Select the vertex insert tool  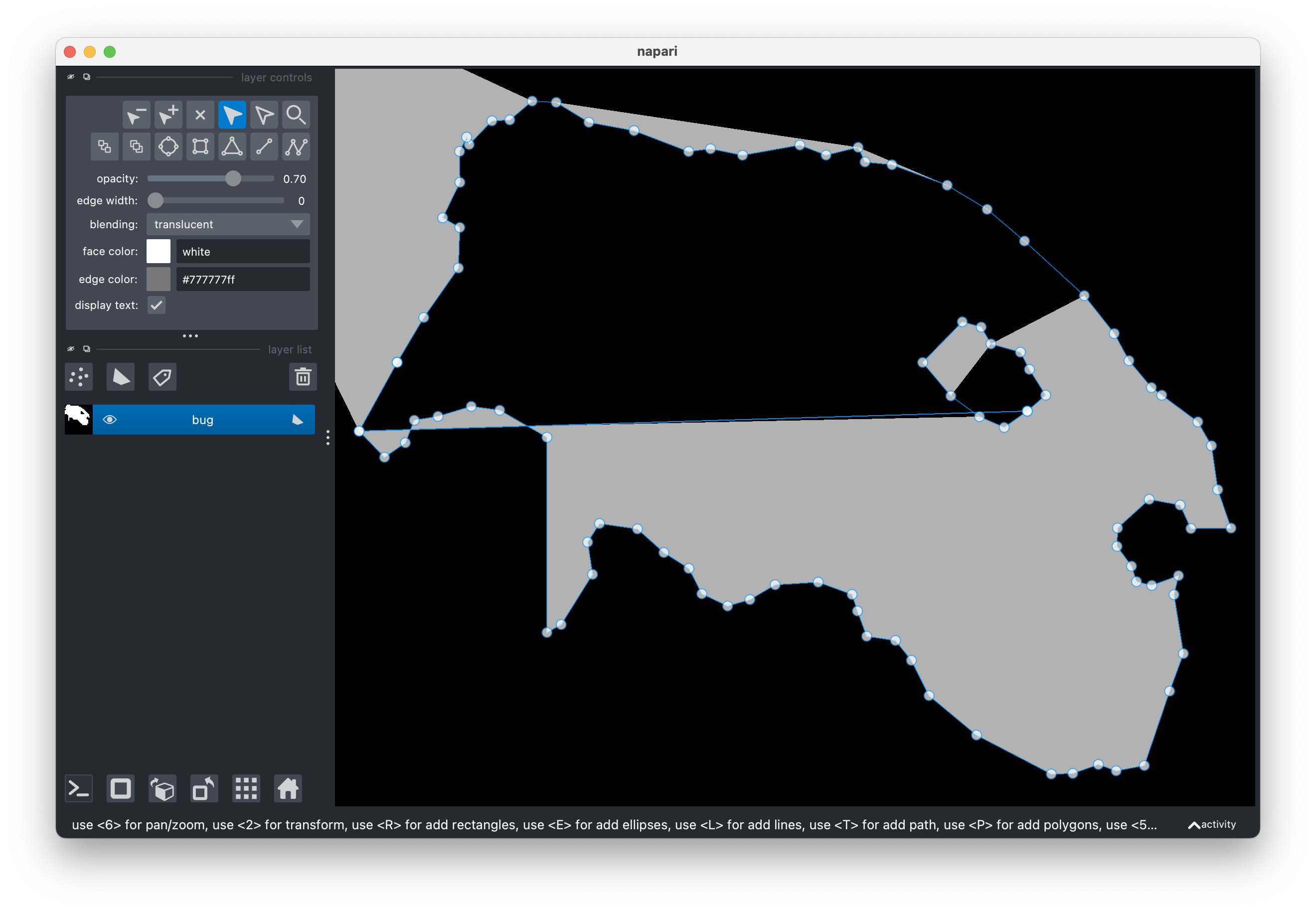point(167,114)
